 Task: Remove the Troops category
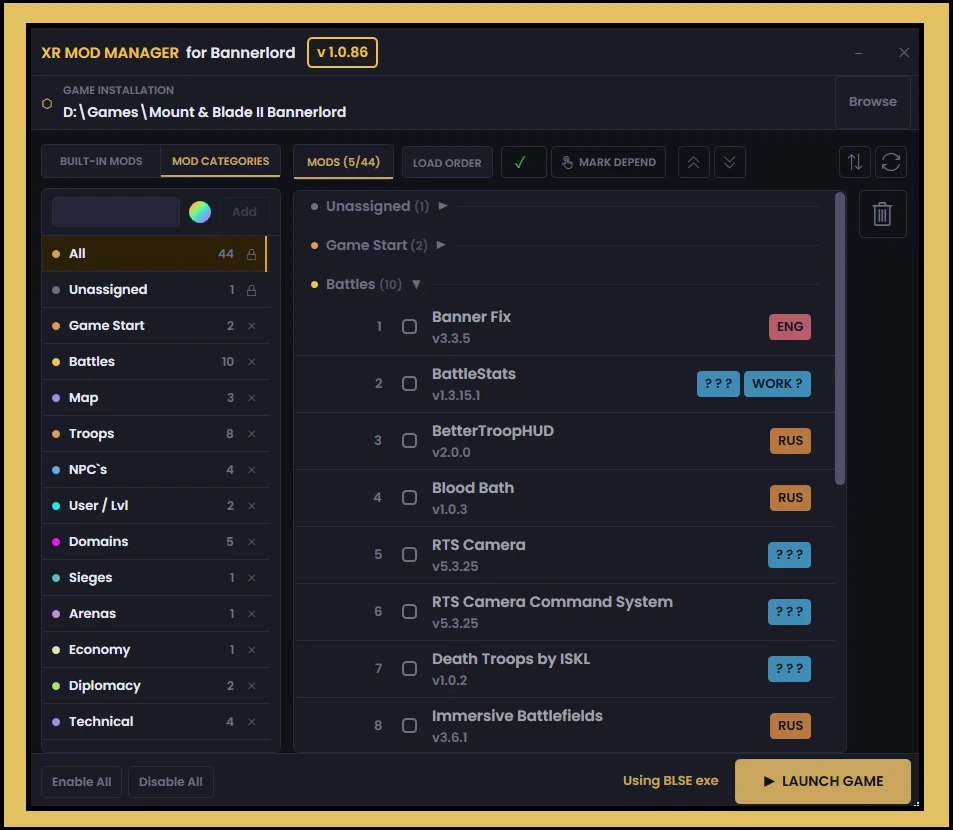[252, 434]
